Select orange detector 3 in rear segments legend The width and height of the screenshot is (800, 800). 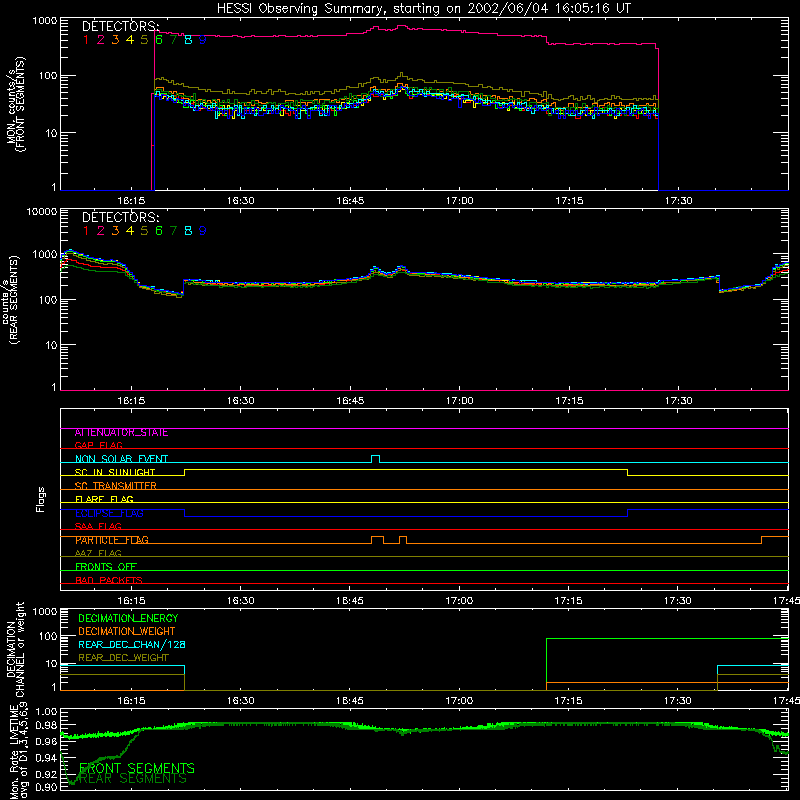(115, 231)
